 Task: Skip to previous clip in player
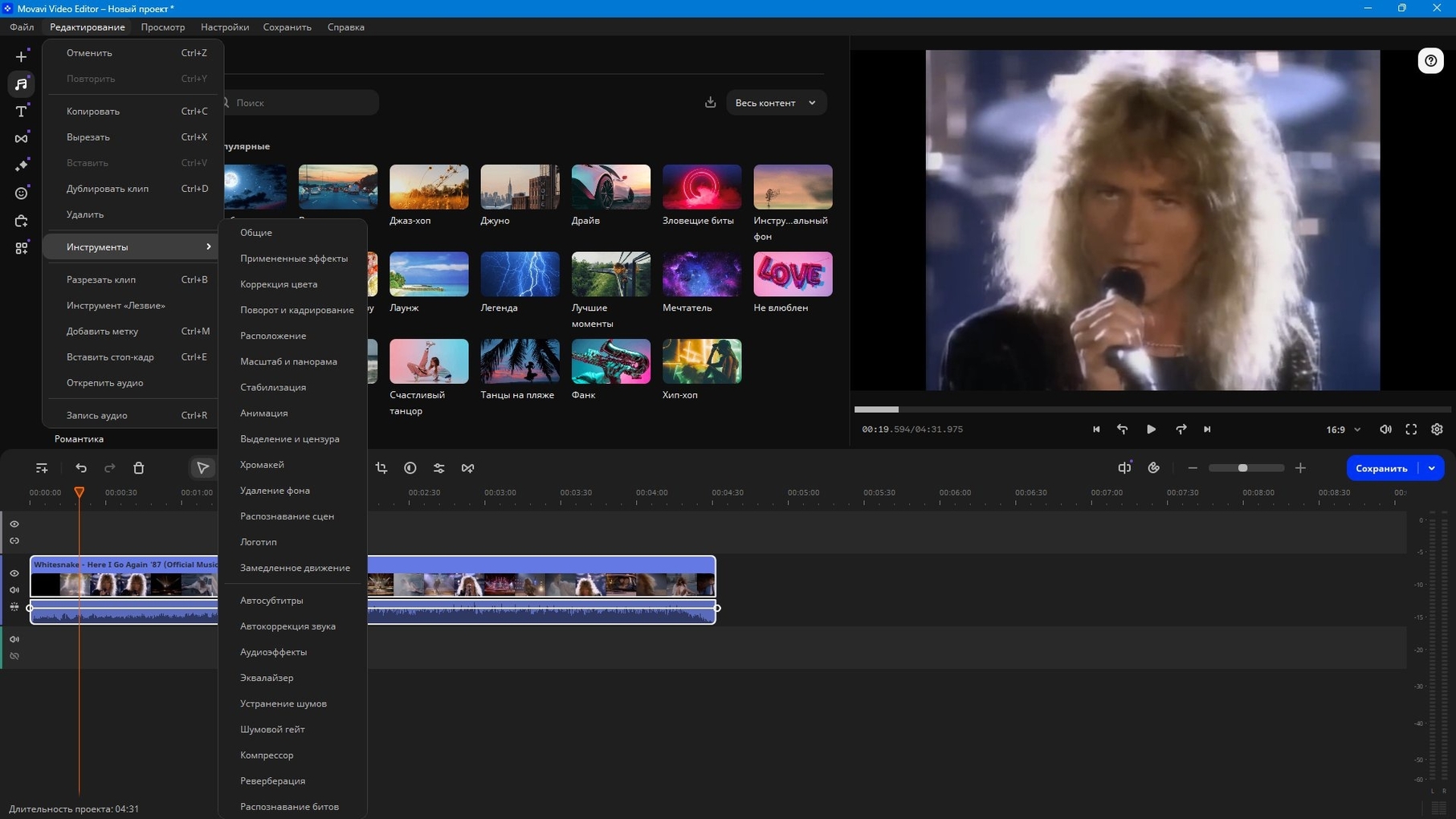tap(1096, 430)
